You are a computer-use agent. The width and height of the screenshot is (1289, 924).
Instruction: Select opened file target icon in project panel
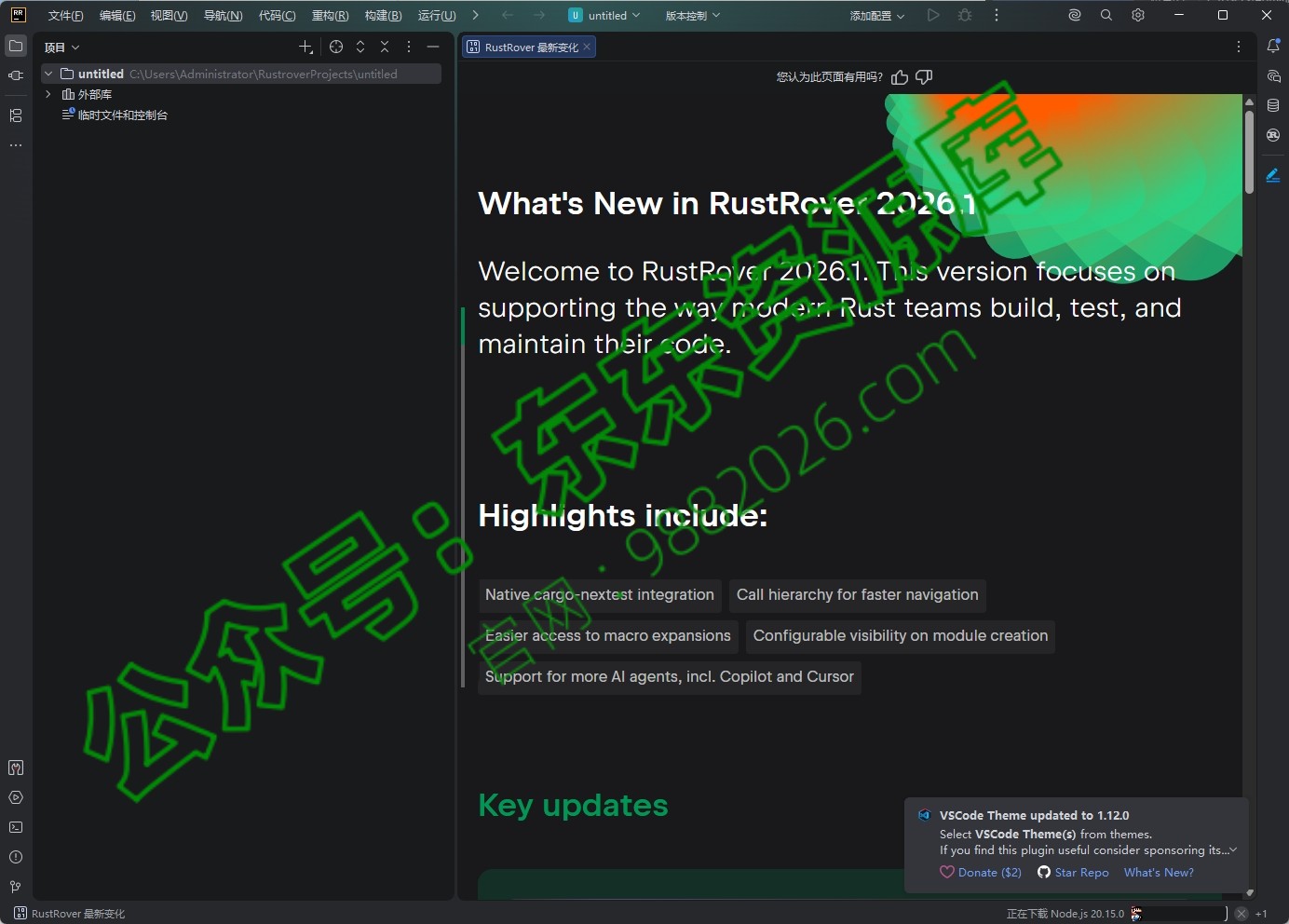[x=336, y=47]
